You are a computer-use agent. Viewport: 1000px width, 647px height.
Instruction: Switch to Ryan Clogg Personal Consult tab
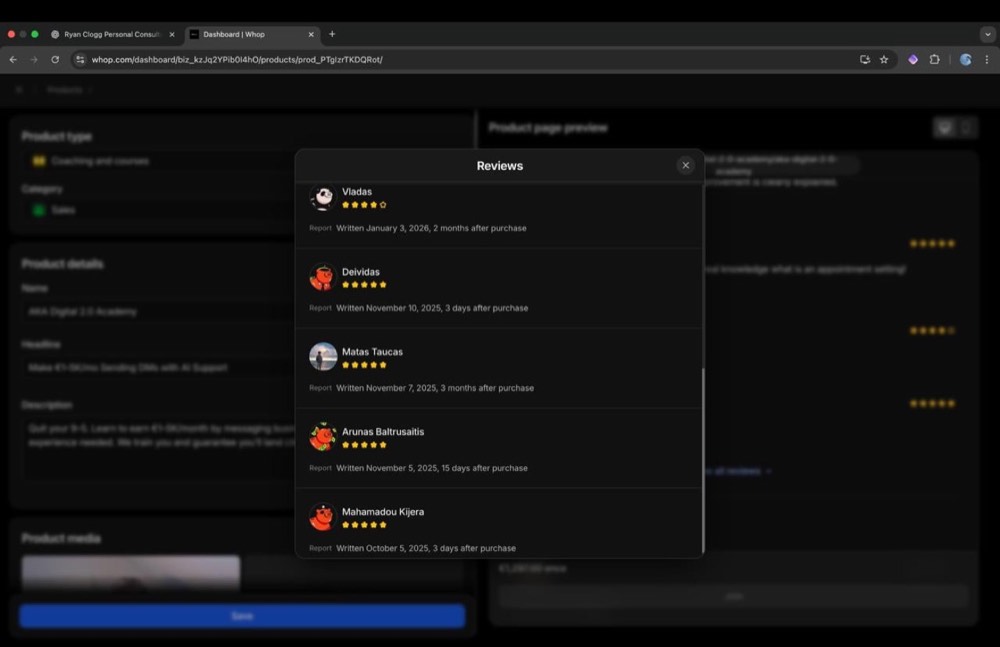point(112,34)
